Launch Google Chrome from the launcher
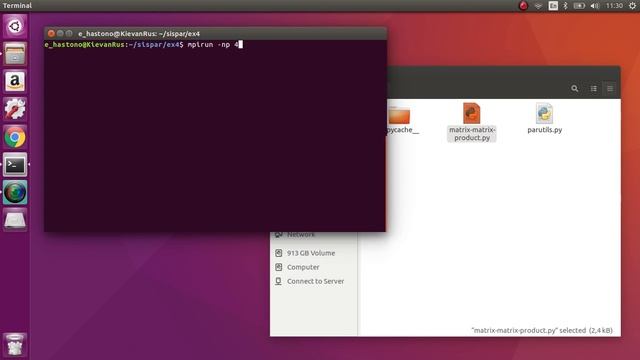Screen dimensions: 640x360 click(x=15, y=137)
